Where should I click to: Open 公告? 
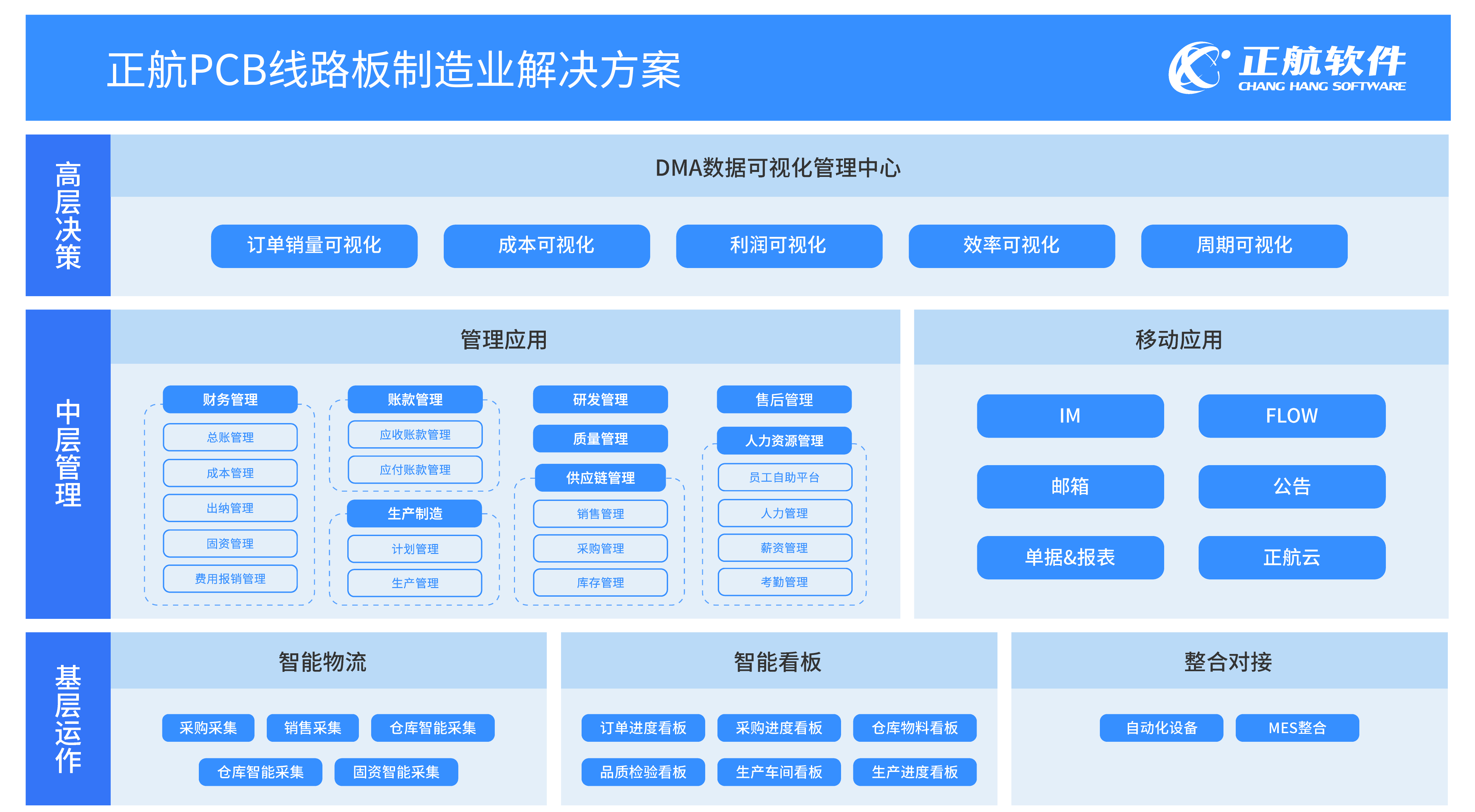pyautogui.click(x=1292, y=486)
